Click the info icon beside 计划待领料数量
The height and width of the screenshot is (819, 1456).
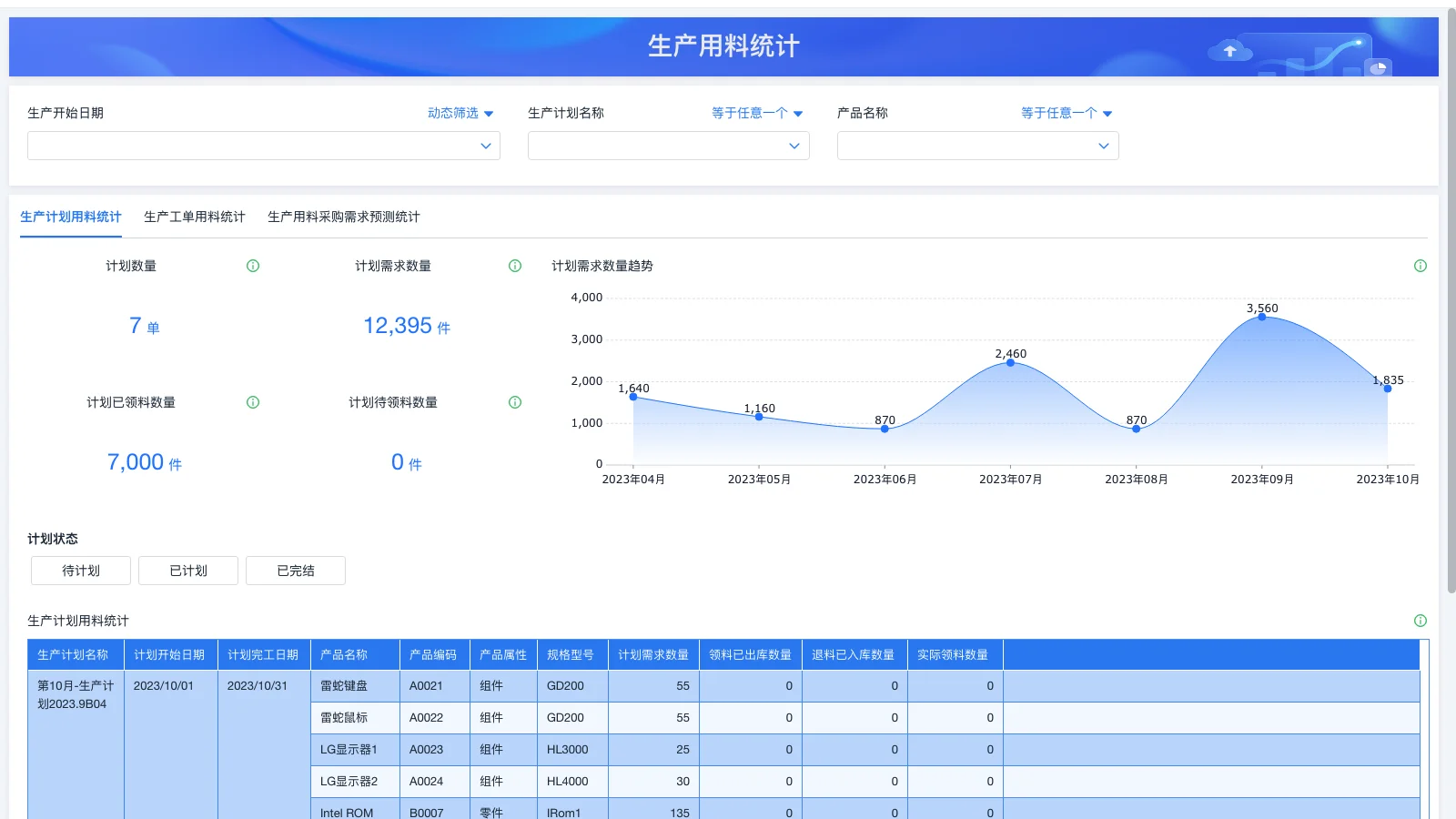pyautogui.click(x=514, y=402)
